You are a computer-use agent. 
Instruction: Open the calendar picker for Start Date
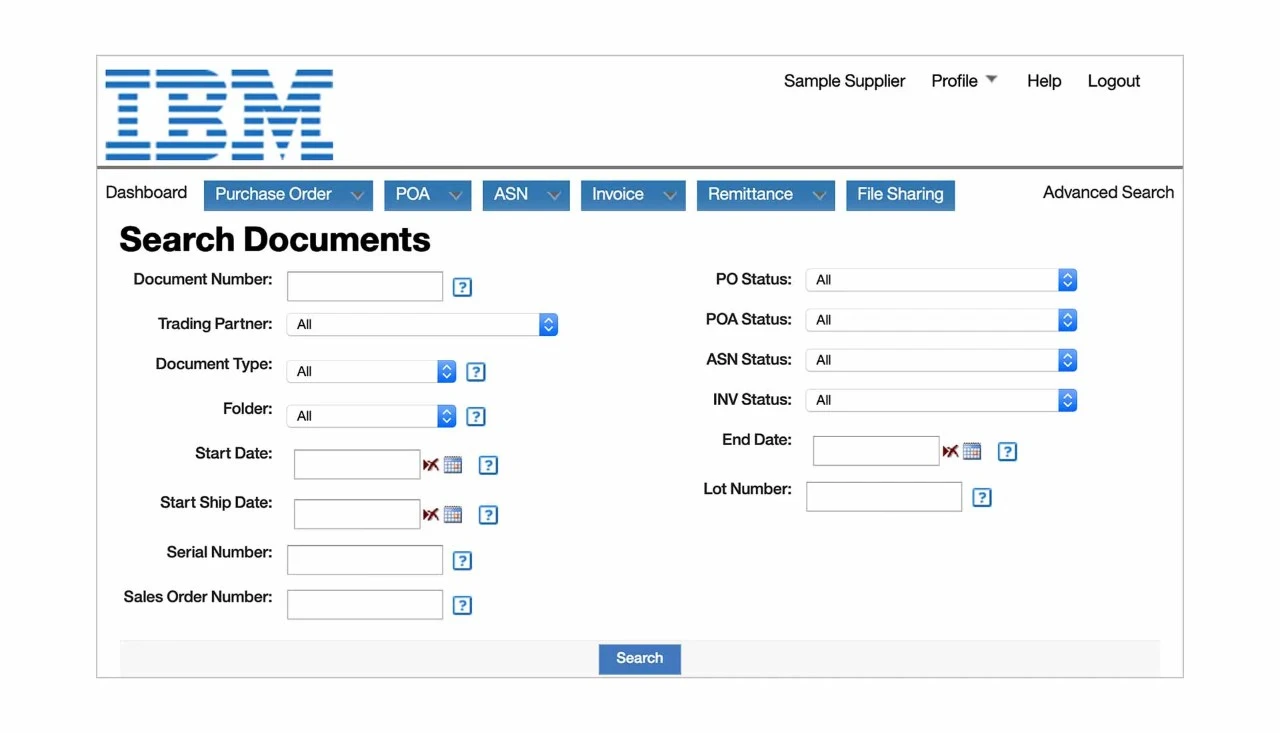coord(453,465)
